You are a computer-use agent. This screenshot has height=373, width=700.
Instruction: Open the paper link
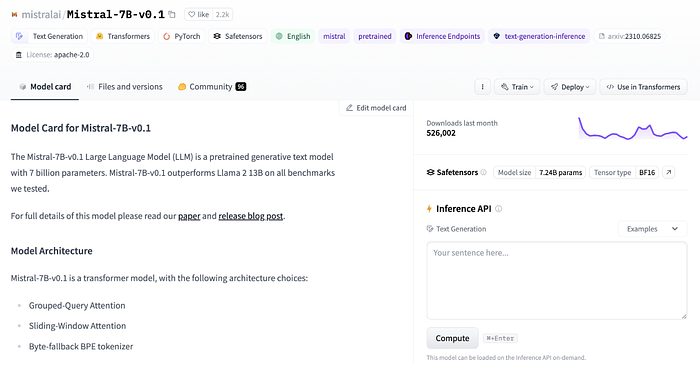(x=189, y=216)
